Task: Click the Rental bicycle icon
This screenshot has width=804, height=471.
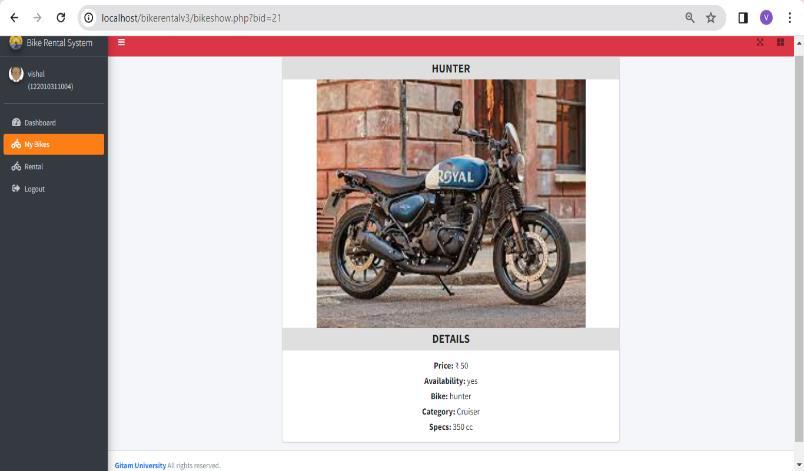Action: click(x=16, y=167)
